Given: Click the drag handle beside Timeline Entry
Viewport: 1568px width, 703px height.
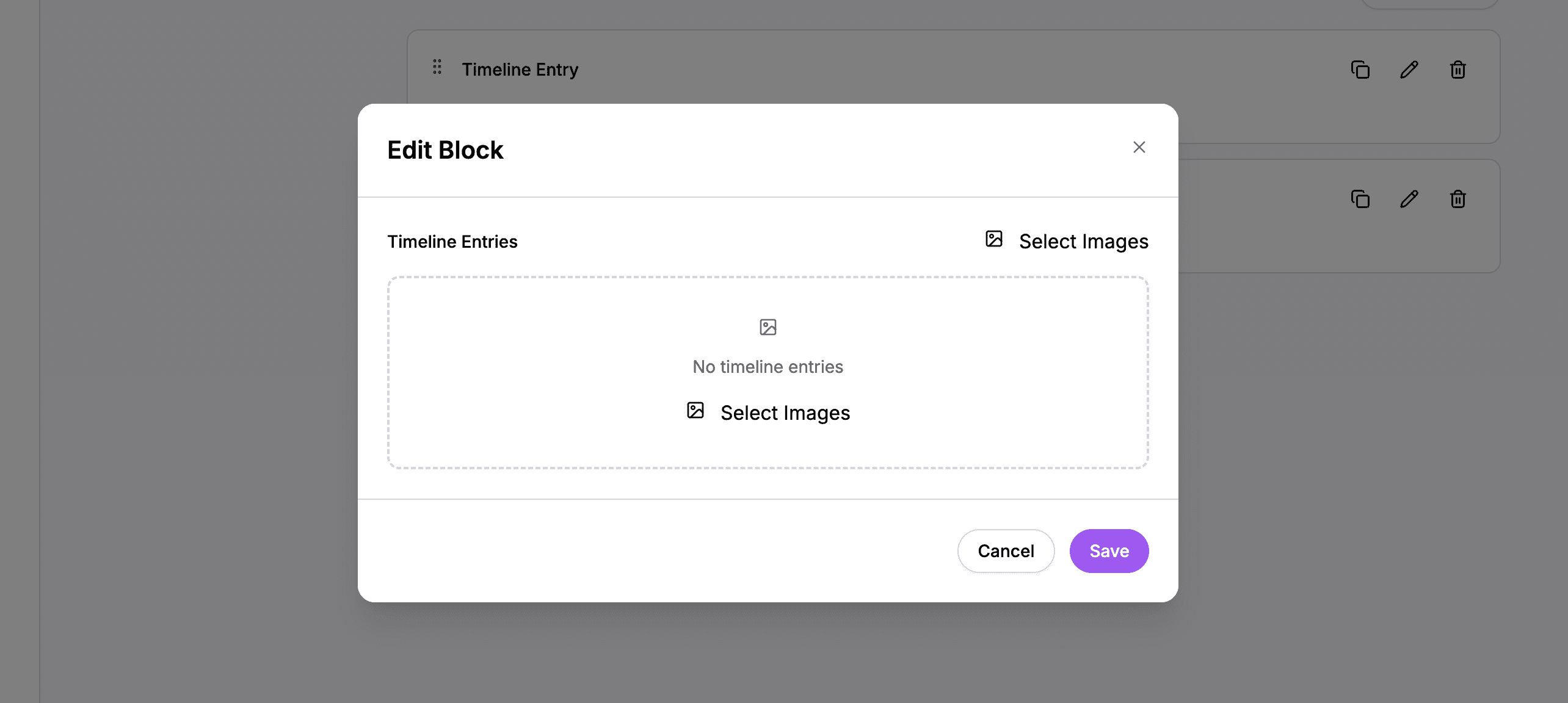Looking at the screenshot, I should coord(437,68).
